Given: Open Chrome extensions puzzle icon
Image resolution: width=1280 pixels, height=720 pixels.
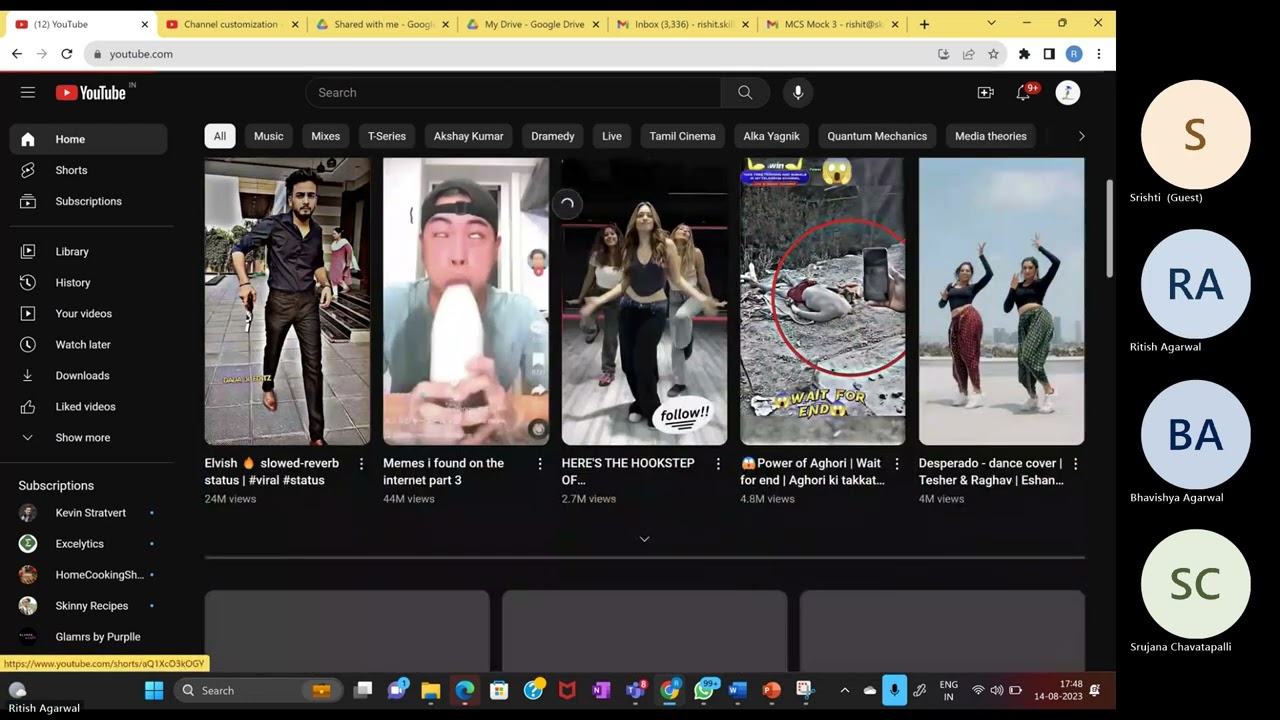Looking at the screenshot, I should [1024, 54].
